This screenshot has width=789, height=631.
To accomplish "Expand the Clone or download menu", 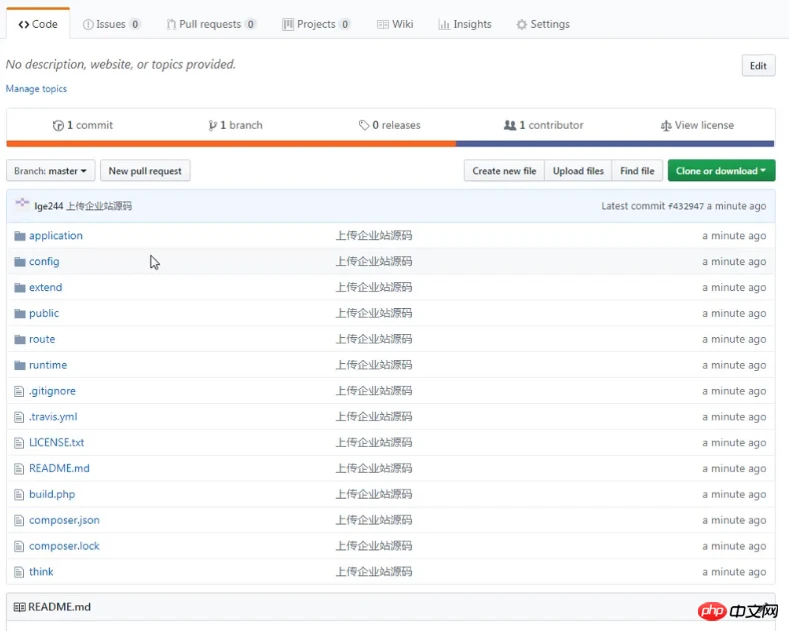I will pos(721,171).
